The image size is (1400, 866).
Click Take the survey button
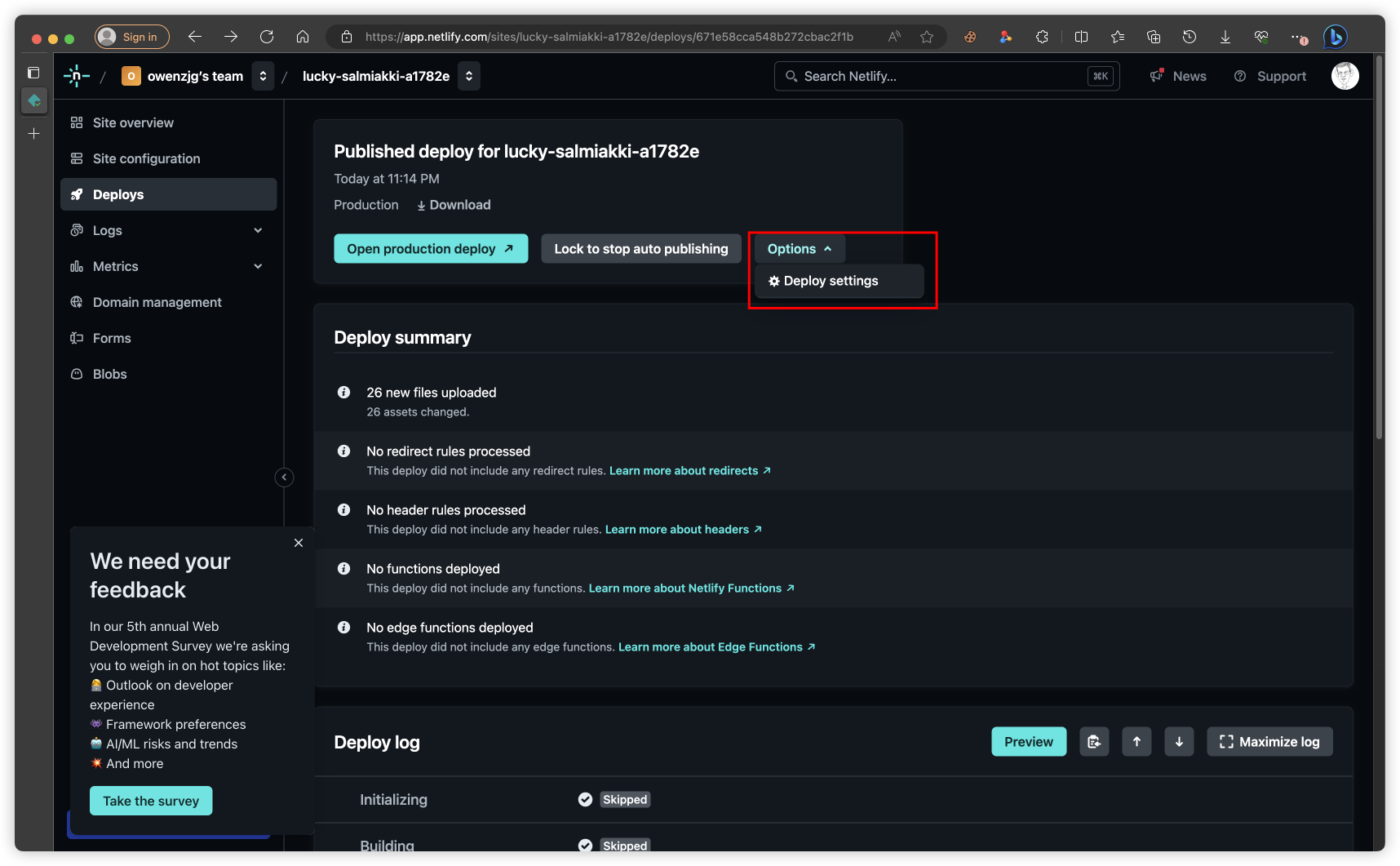(x=151, y=801)
